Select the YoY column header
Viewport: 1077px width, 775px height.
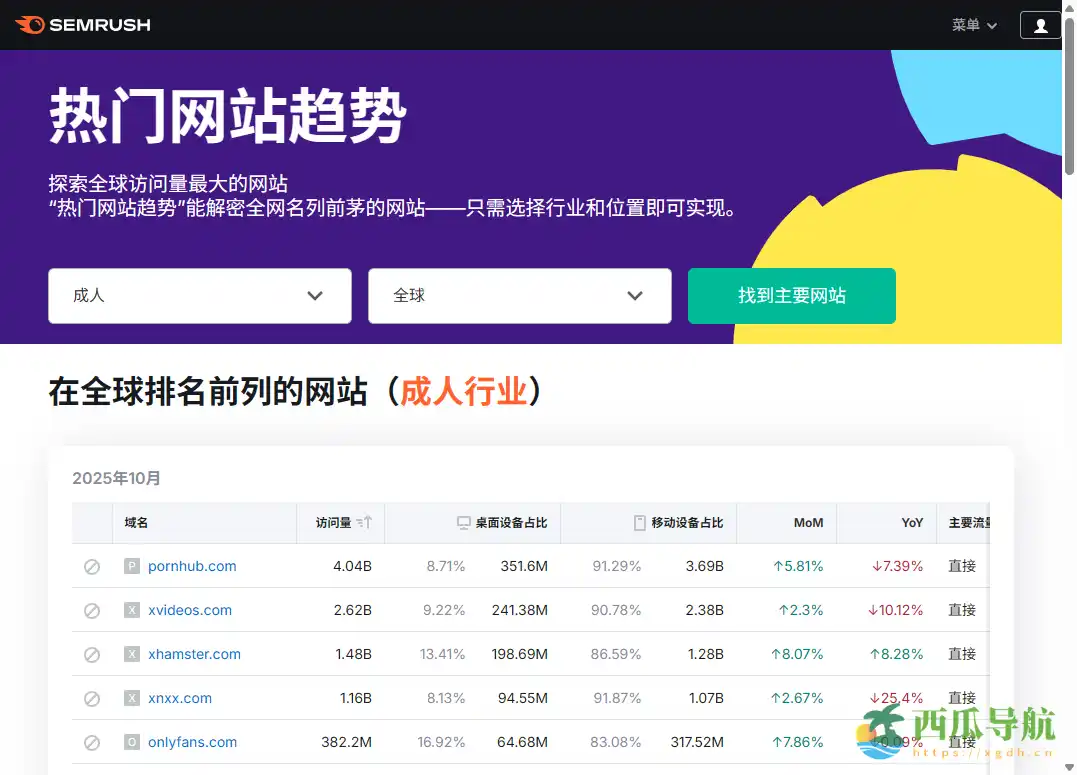[x=912, y=522]
